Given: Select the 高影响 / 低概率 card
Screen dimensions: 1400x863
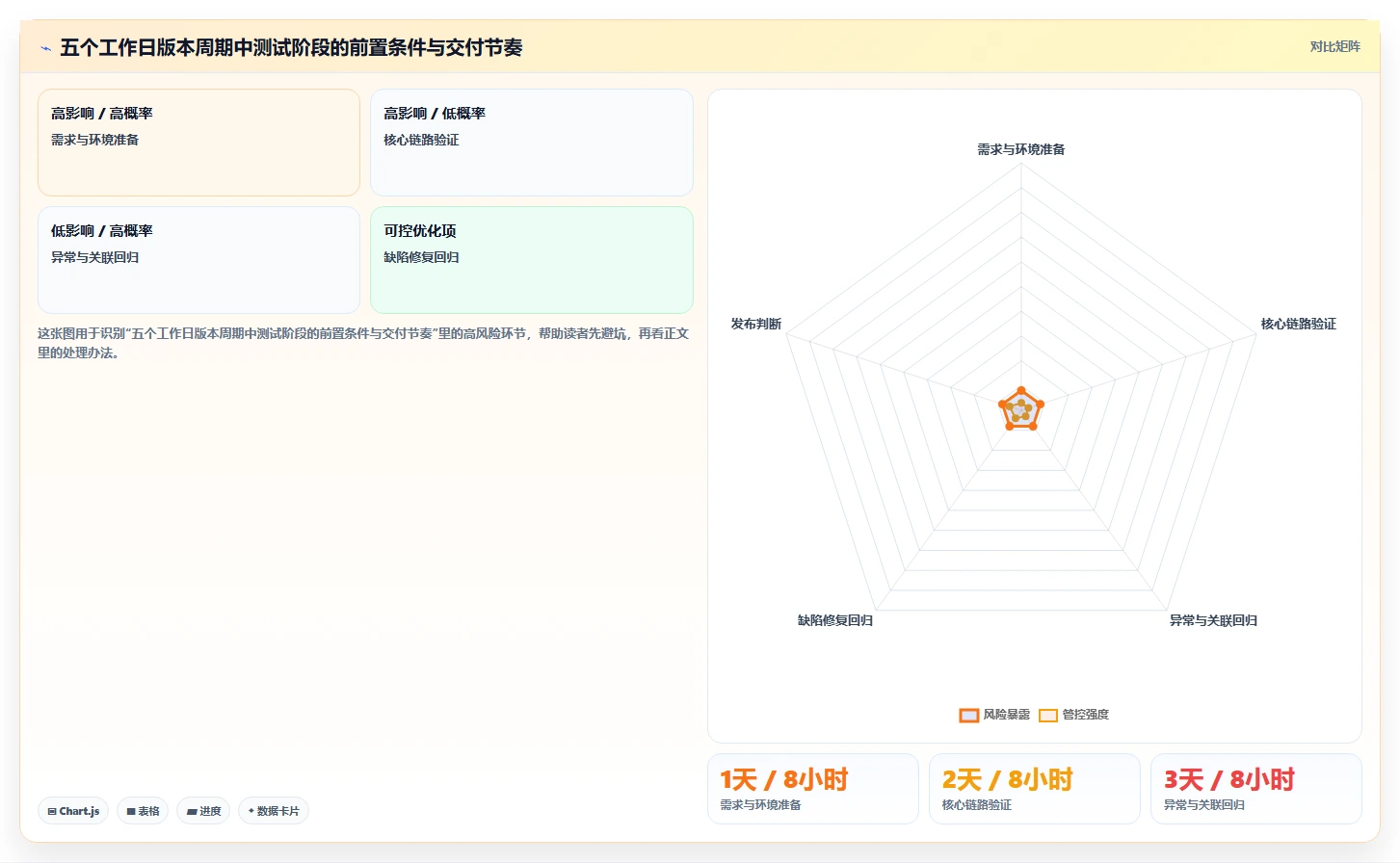Looking at the screenshot, I should click(532, 143).
